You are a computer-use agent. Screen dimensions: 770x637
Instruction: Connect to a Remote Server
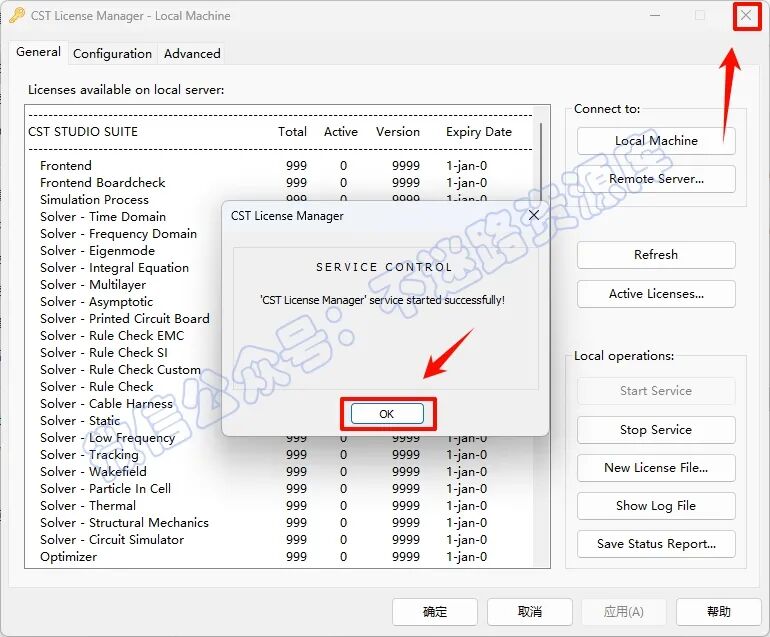656,179
